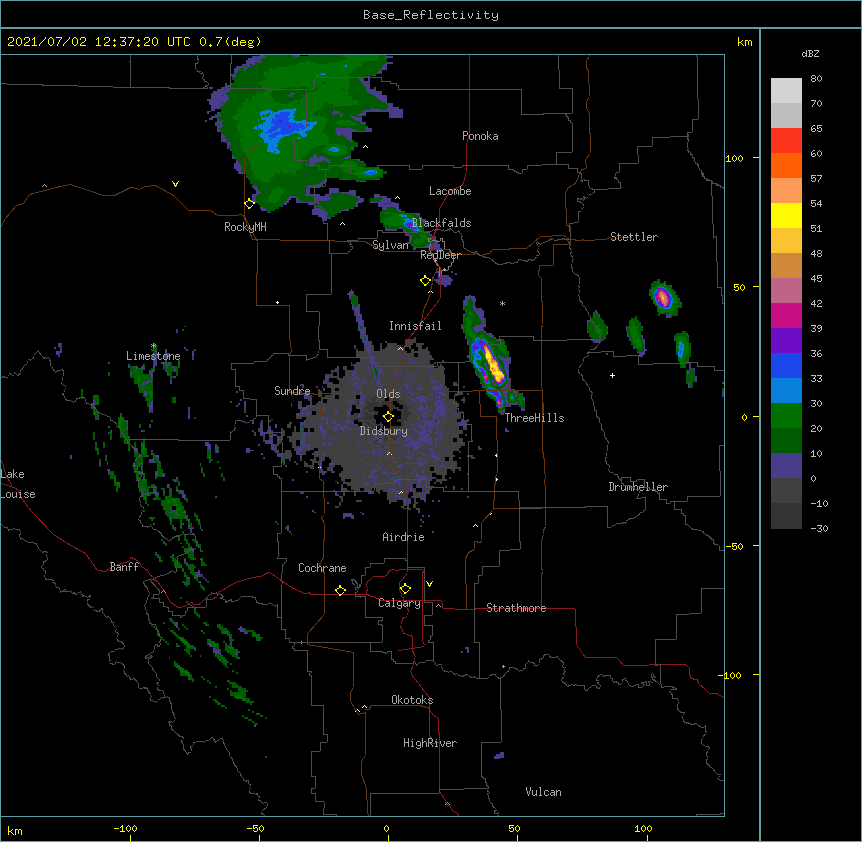Screen dimensions: 862x842
Task: Select the Stettler city label
Action: [634, 237]
